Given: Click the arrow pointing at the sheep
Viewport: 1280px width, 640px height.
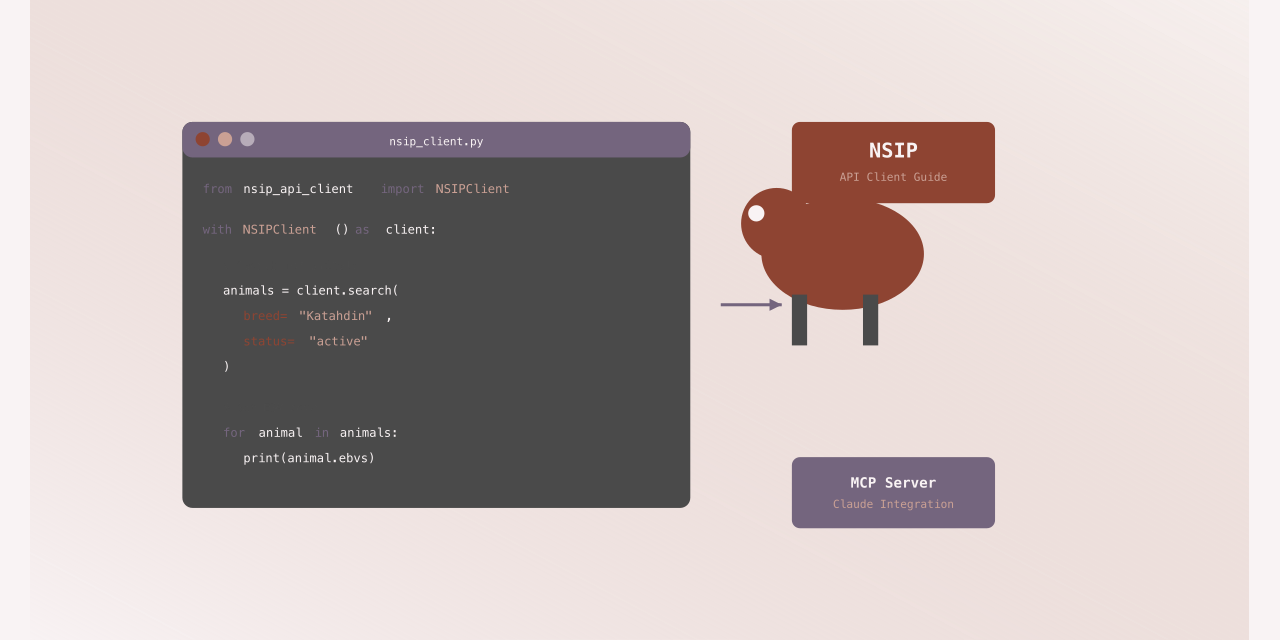Looking at the screenshot, I should (750, 304).
